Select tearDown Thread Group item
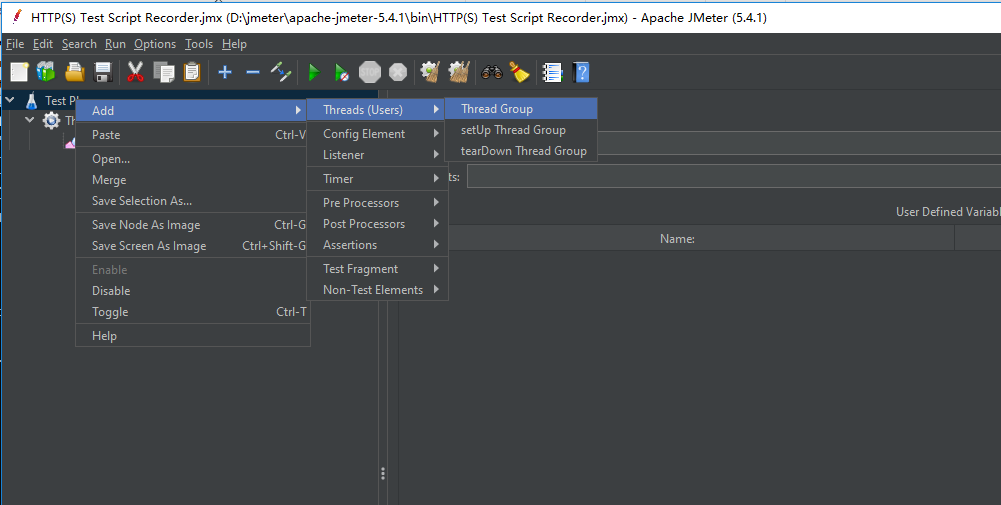This screenshot has height=505, width=1001. point(521,151)
